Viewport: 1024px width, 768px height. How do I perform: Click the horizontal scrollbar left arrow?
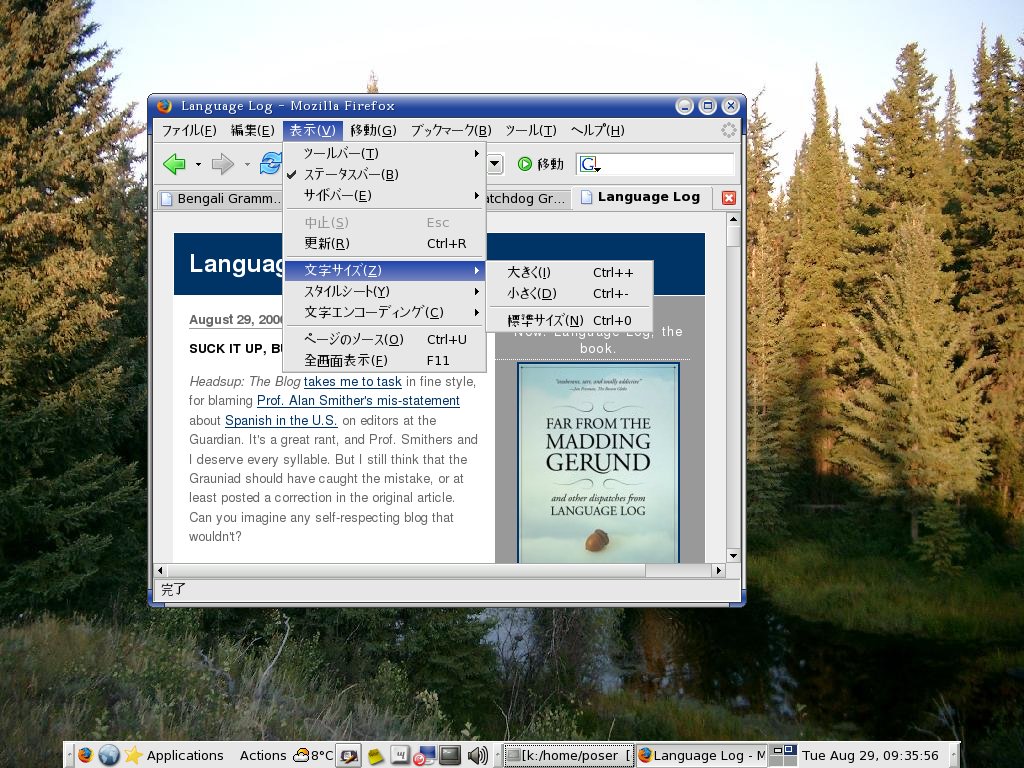[160, 570]
